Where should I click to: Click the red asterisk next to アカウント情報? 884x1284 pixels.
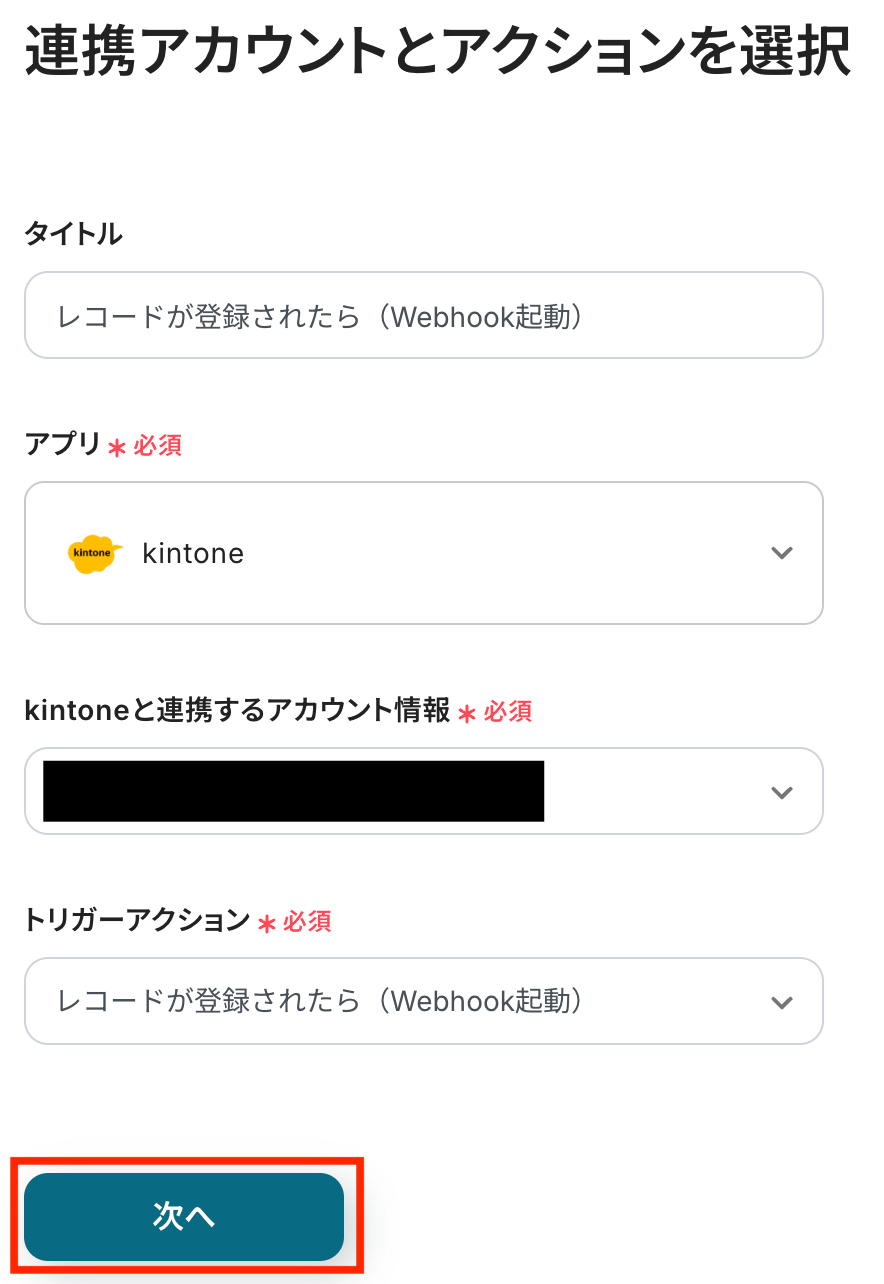coord(467,714)
